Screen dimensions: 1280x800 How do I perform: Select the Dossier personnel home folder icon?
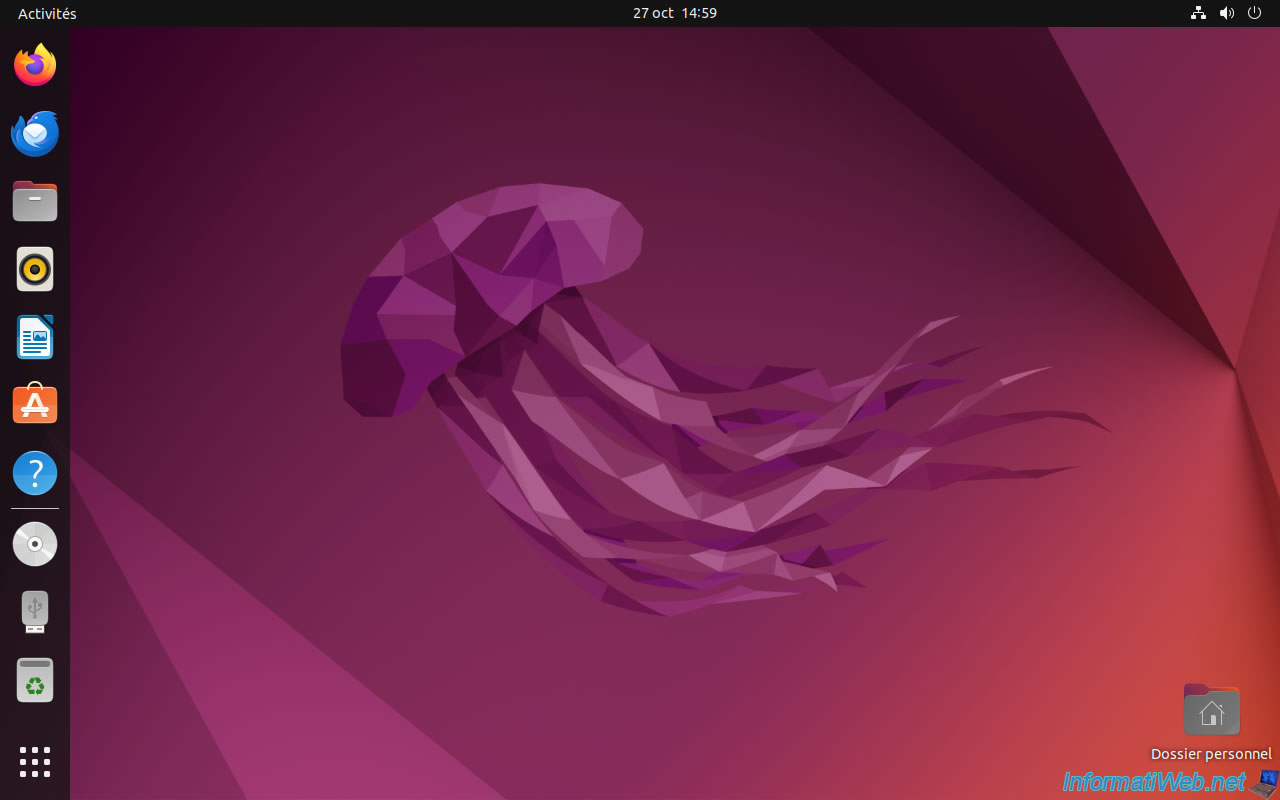point(1211,710)
